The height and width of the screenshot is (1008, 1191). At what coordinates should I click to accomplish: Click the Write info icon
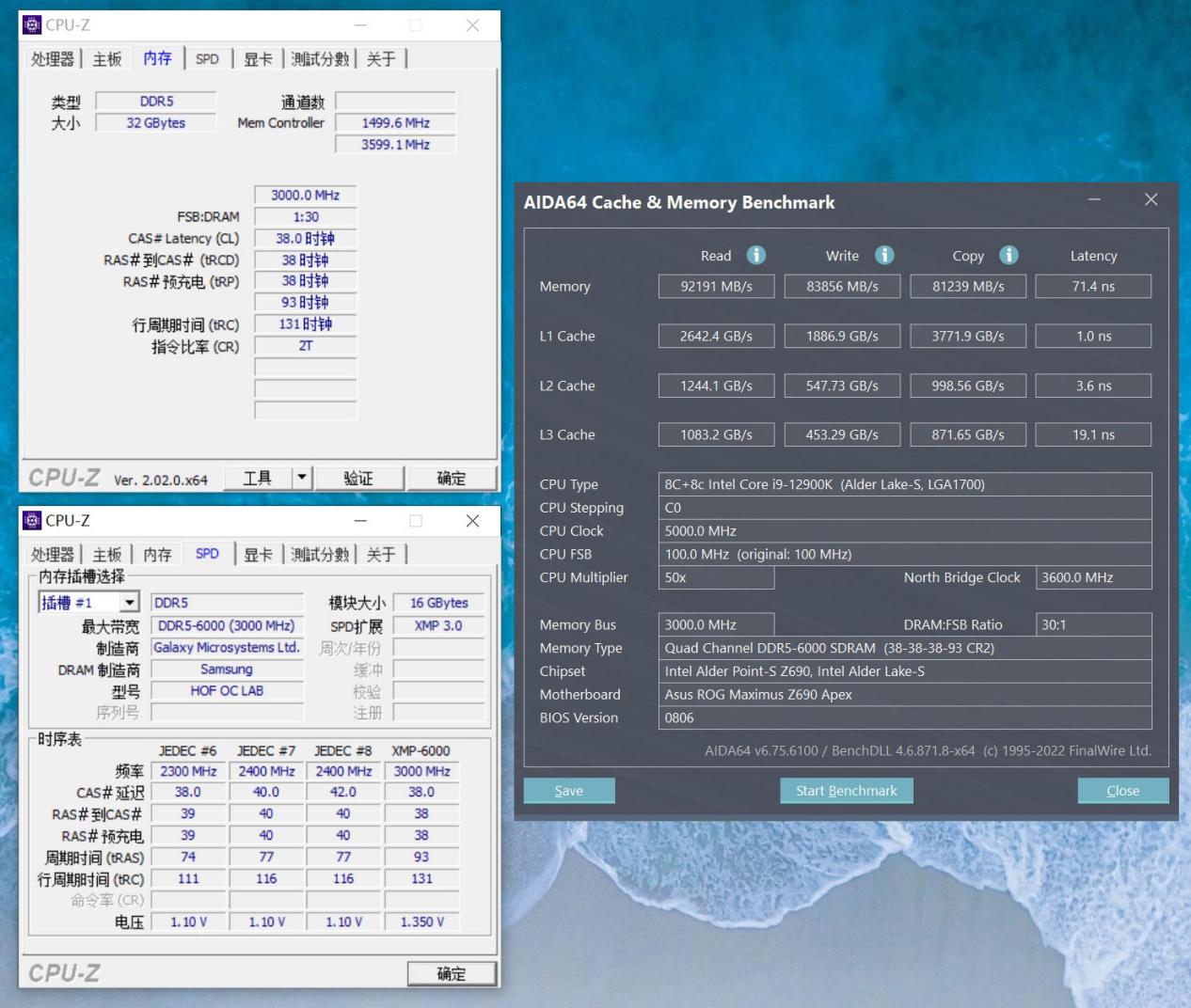coord(884,255)
